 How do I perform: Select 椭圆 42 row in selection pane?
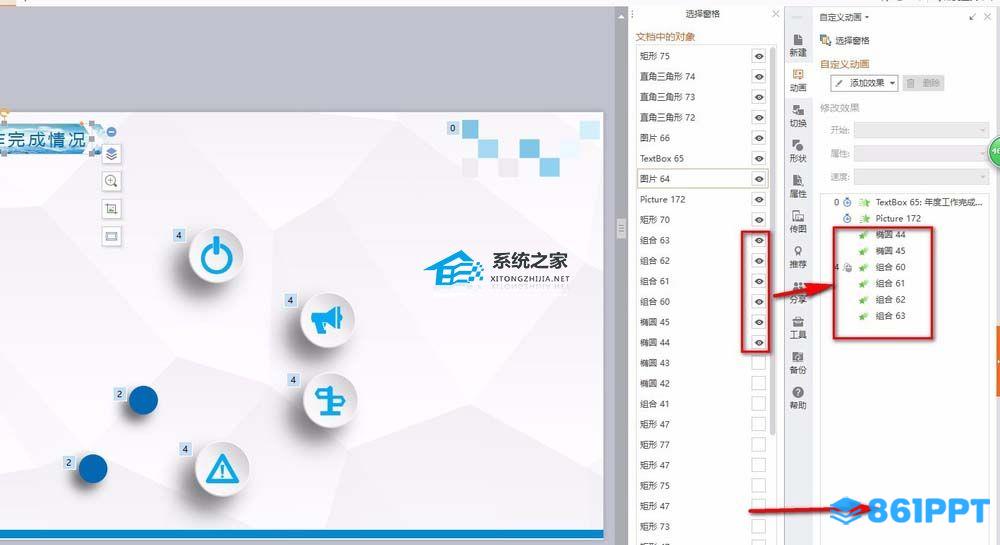702,383
